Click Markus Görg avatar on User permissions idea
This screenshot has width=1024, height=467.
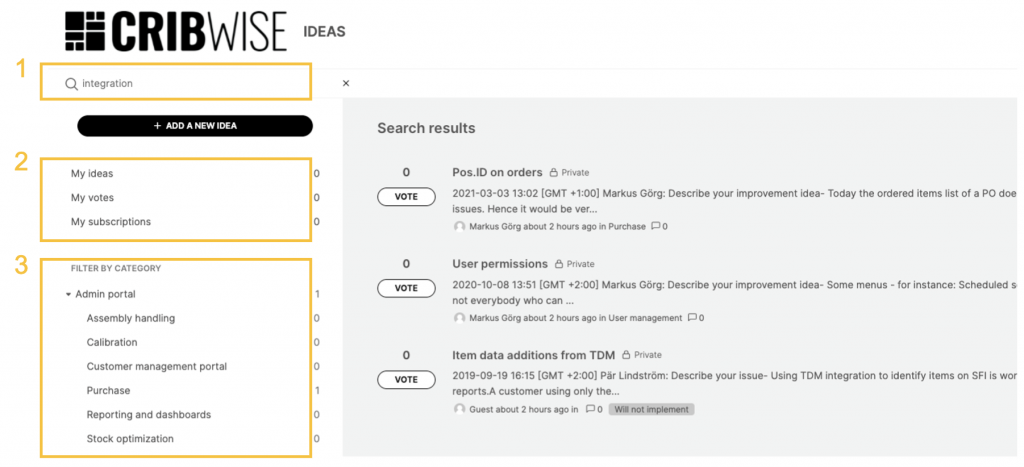460,318
